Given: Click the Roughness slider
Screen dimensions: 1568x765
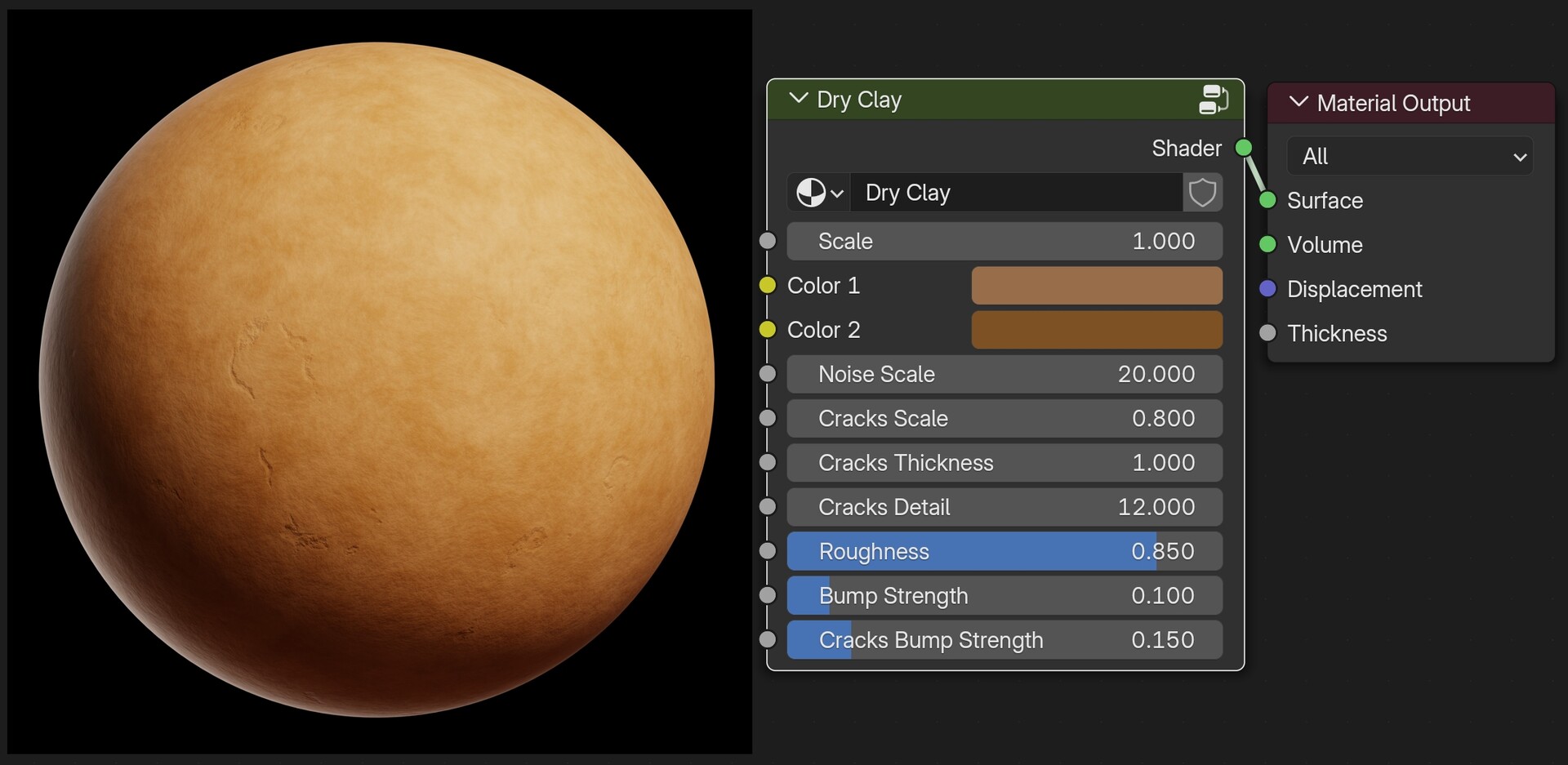Looking at the screenshot, I should pos(1004,551).
